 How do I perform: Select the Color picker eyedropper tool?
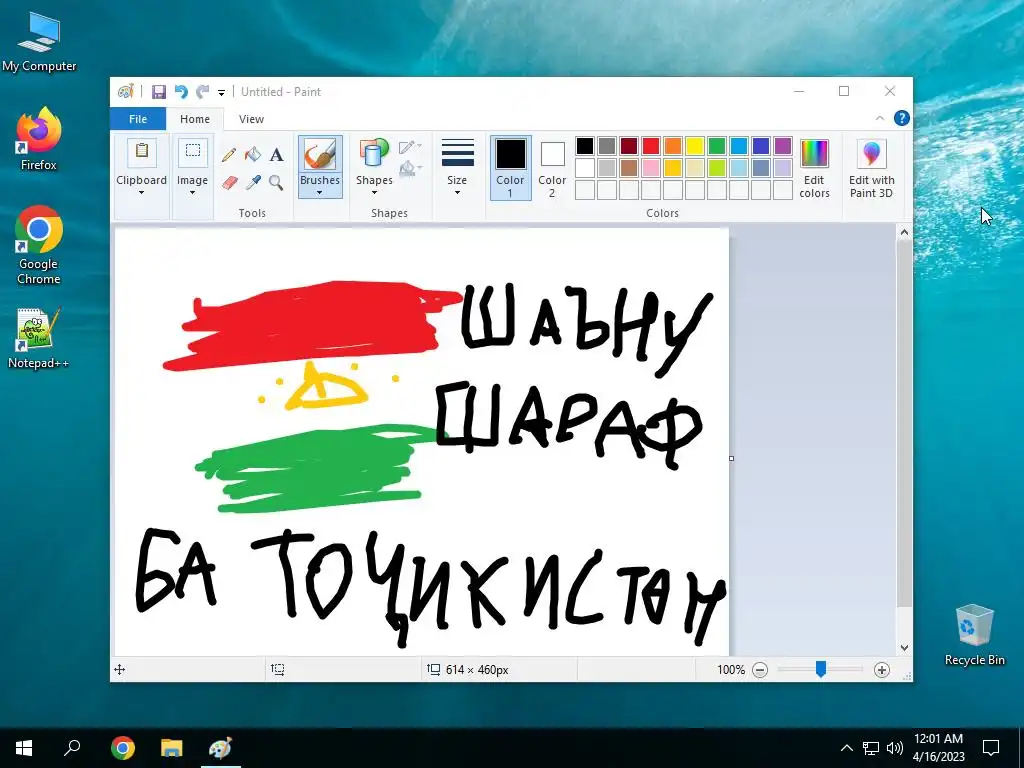tap(253, 182)
